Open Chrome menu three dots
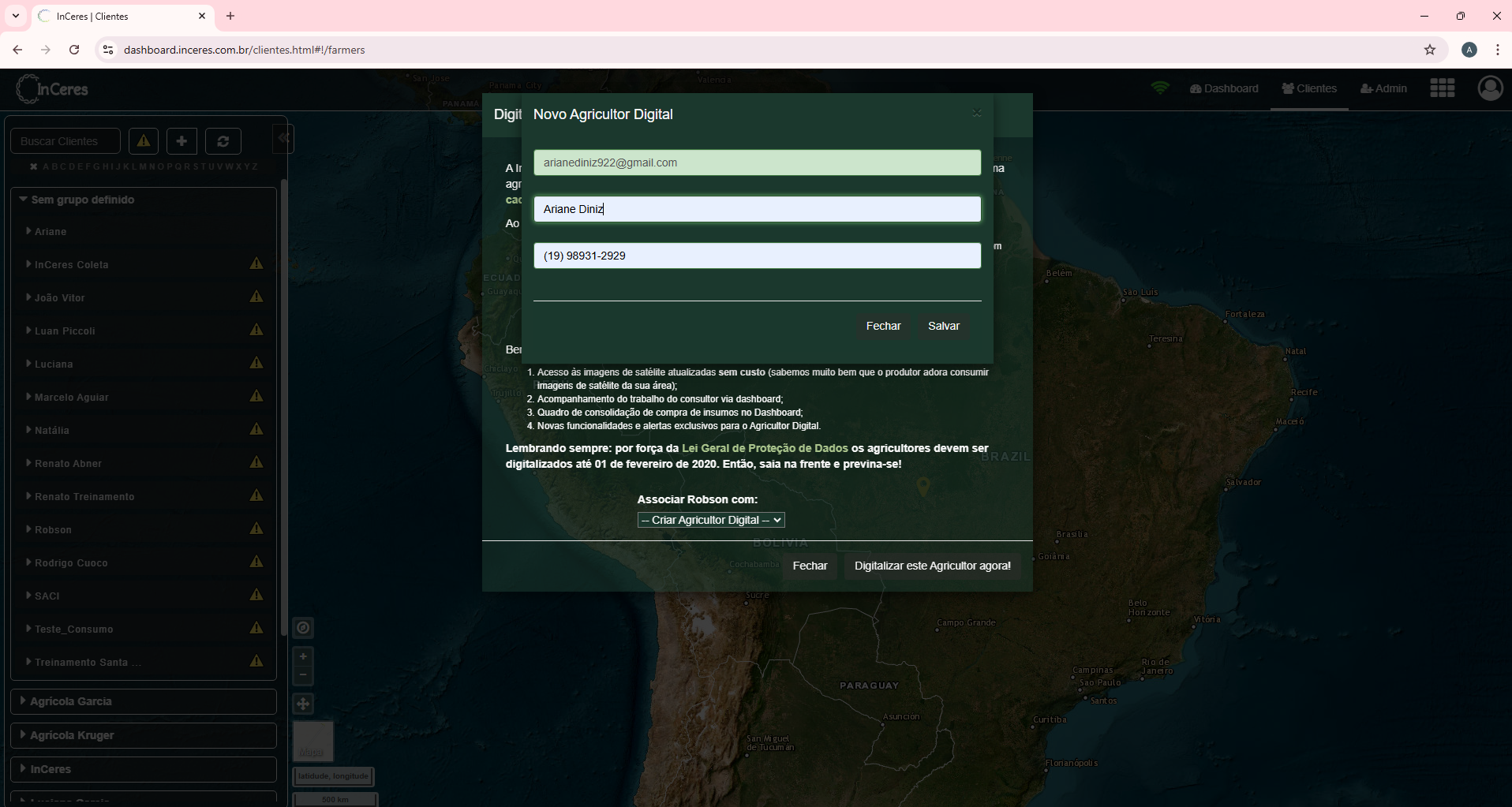 (1497, 50)
